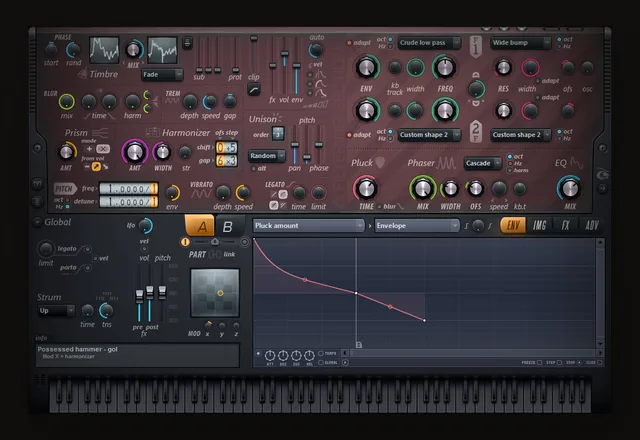640x440 pixels.
Task: Click the pitch freq value field
Action: pos(129,189)
